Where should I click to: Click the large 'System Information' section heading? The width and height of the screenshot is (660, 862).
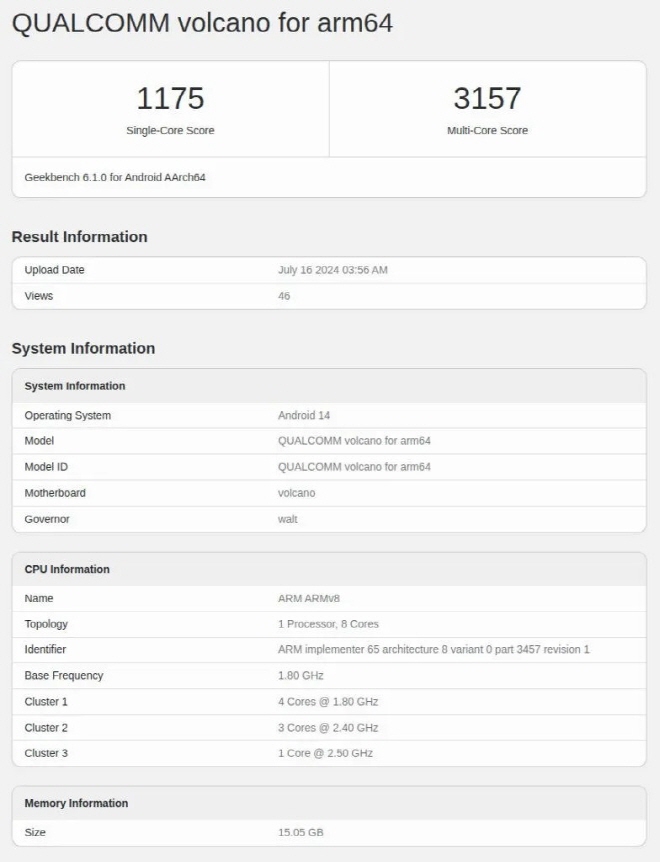pyautogui.click(x=84, y=349)
